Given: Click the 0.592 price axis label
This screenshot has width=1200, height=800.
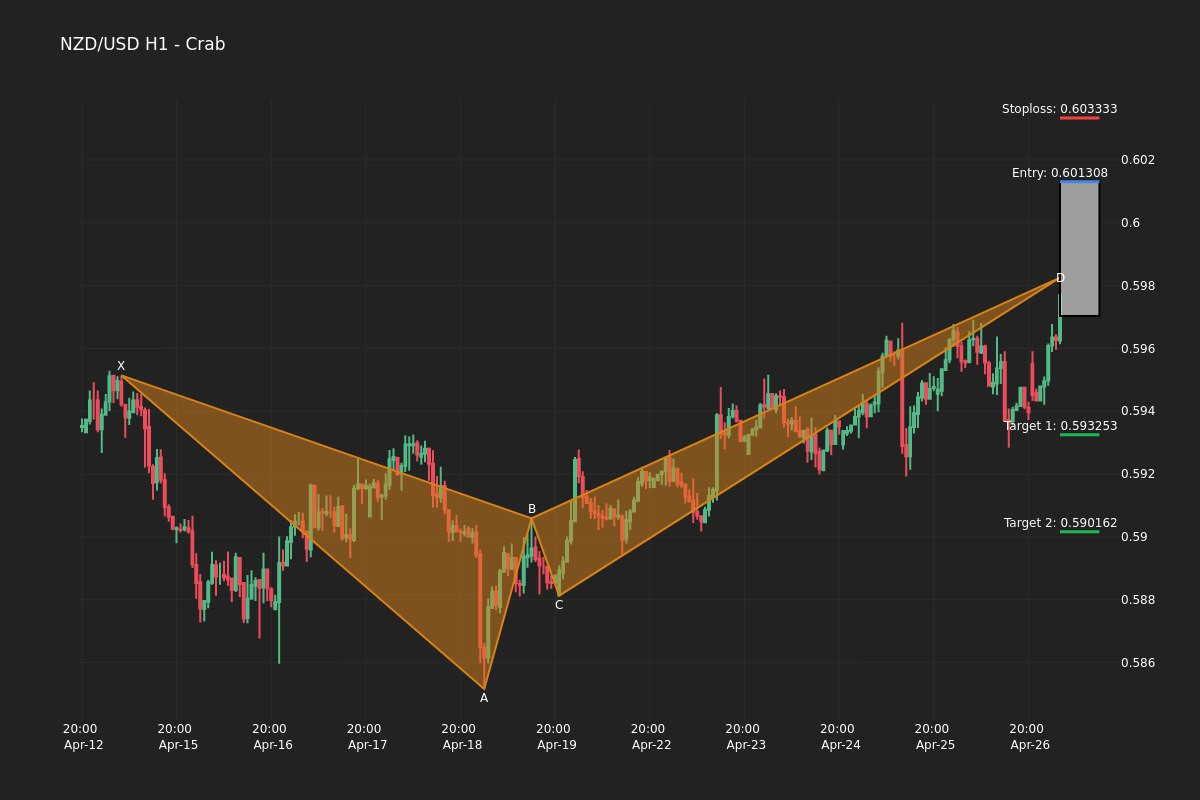Looking at the screenshot, I should (1137, 474).
